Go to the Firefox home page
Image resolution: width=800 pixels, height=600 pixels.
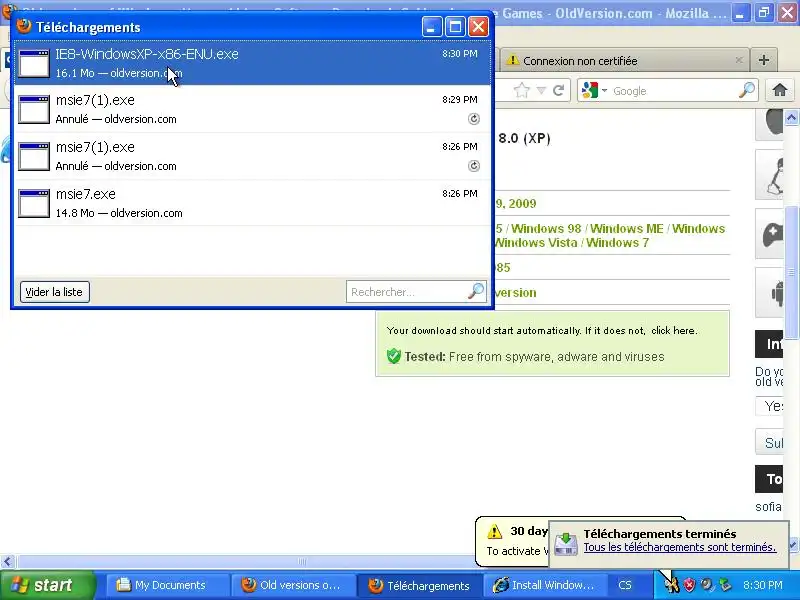click(x=779, y=90)
